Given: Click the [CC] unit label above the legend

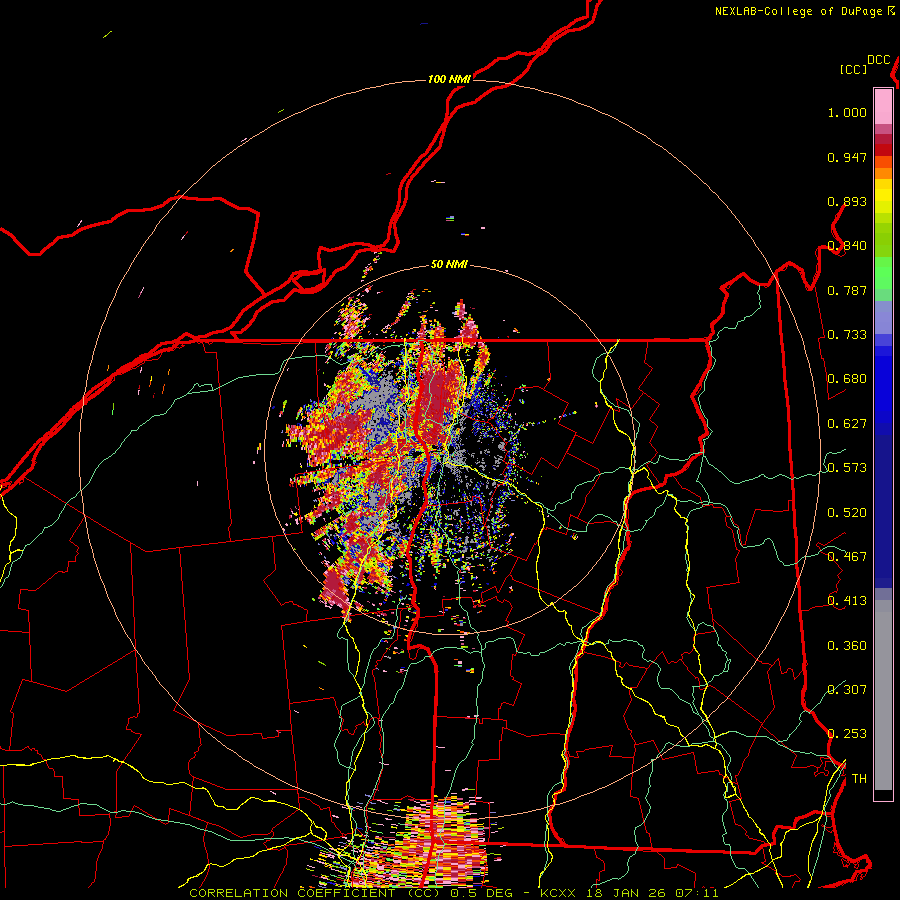Looking at the screenshot, I should tap(854, 69).
